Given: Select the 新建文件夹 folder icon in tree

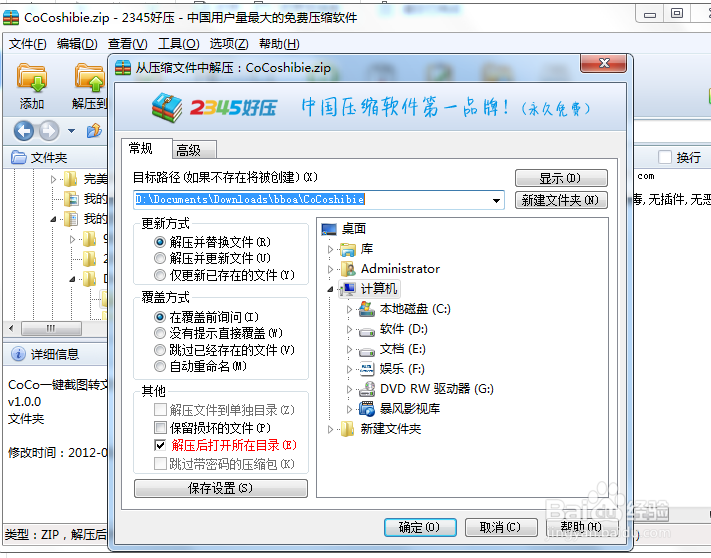Looking at the screenshot, I should (348, 429).
